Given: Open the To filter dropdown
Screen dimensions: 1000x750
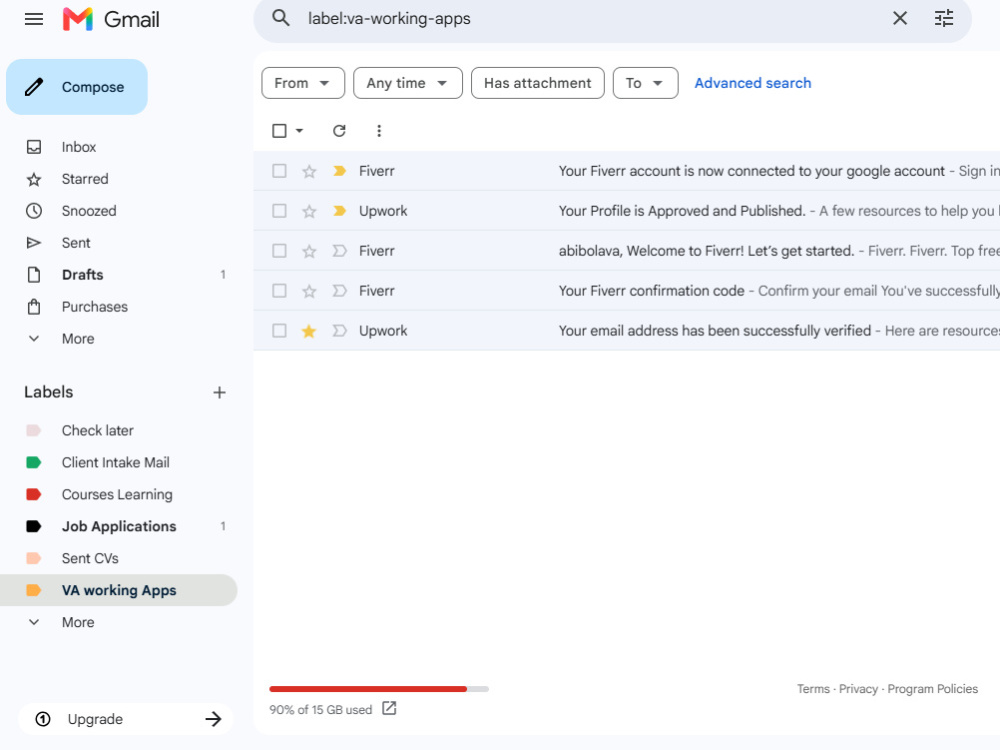Looking at the screenshot, I should coord(645,83).
